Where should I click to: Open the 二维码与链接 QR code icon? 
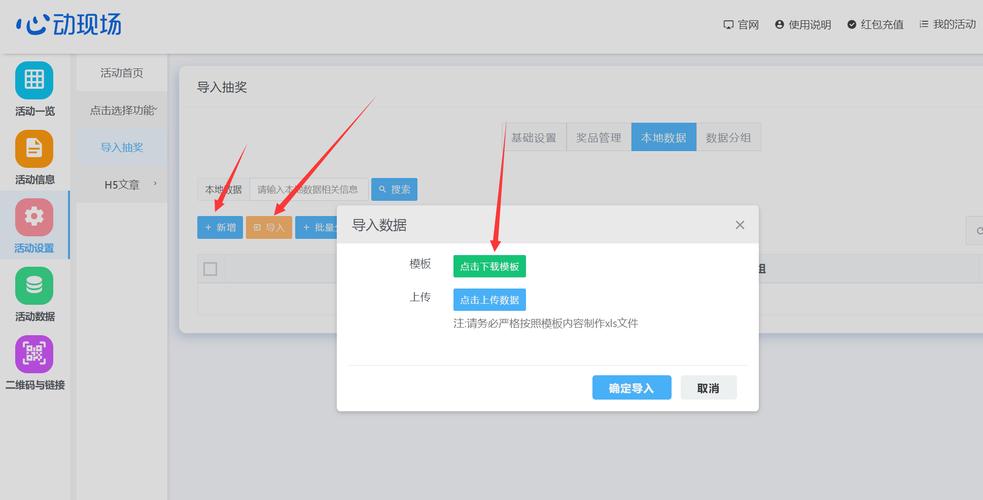pos(34,354)
